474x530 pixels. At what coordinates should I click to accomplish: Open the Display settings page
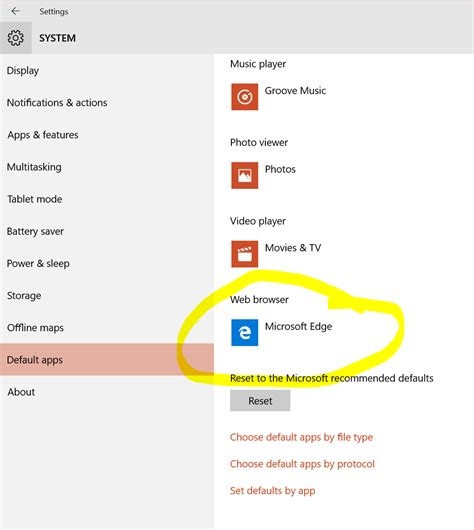click(x=107, y=70)
